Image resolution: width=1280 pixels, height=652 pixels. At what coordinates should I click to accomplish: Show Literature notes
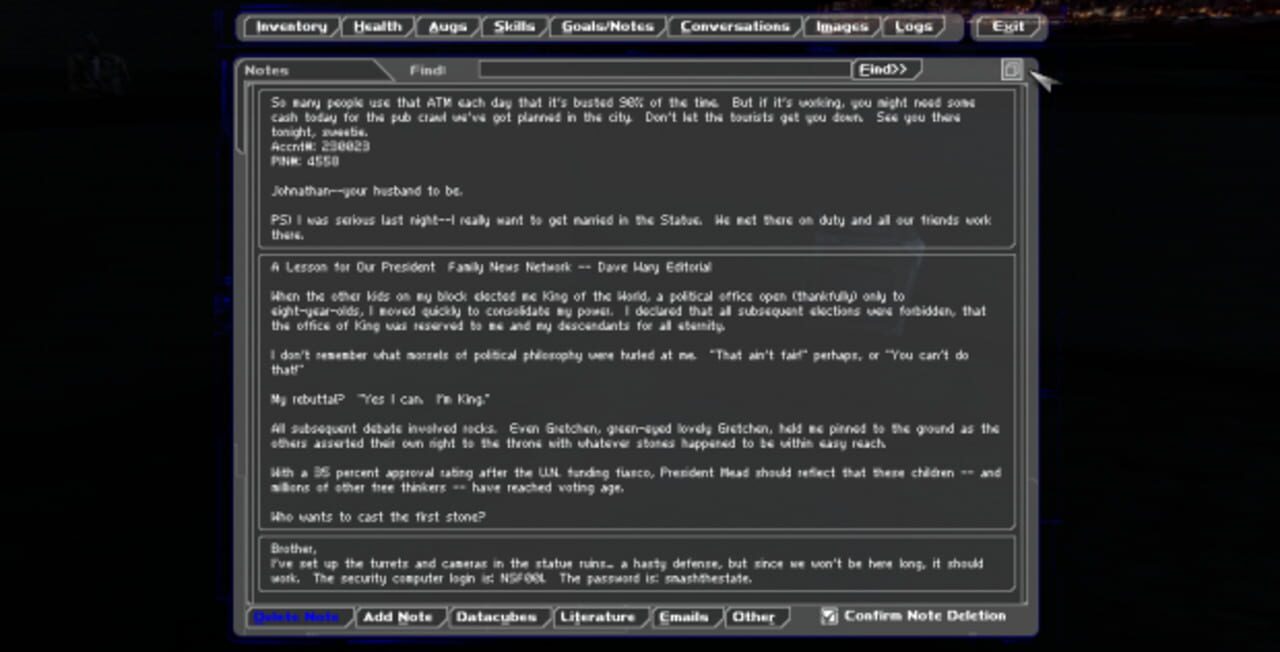[x=599, y=617]
